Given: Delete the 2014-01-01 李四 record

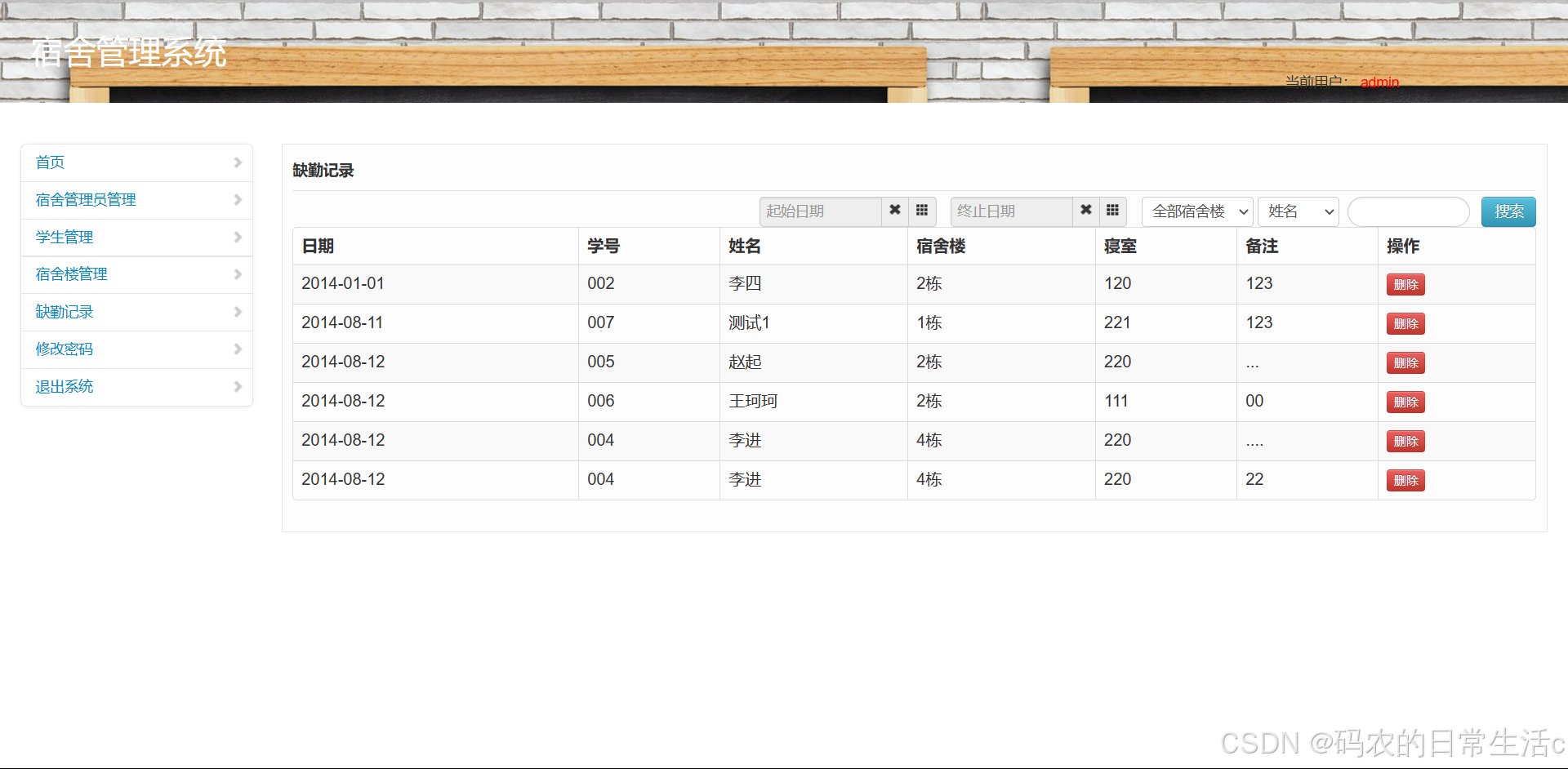Looking at the screenshot, I should point(1405,284).
